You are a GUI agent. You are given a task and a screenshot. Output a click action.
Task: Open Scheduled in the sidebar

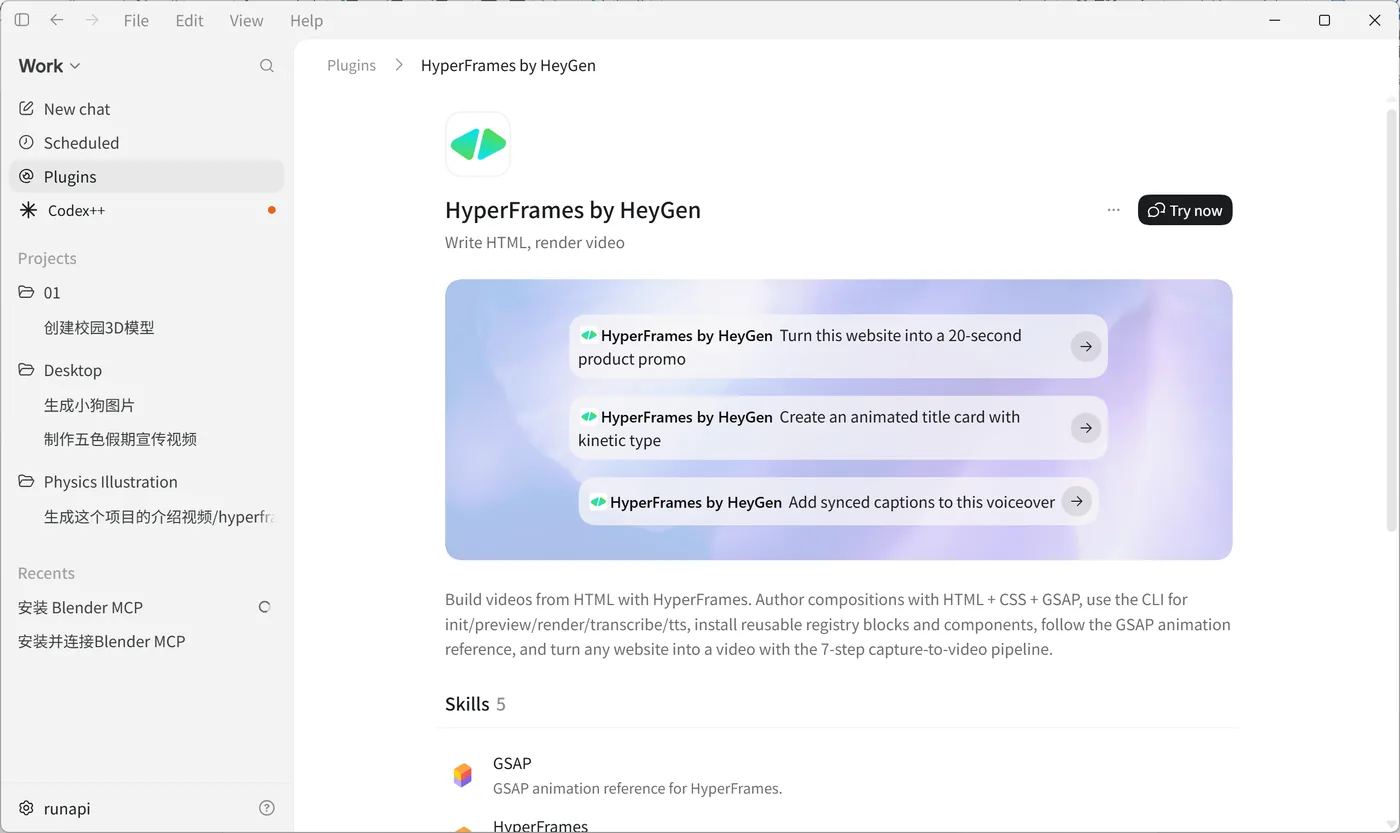[x=147, y=143]
